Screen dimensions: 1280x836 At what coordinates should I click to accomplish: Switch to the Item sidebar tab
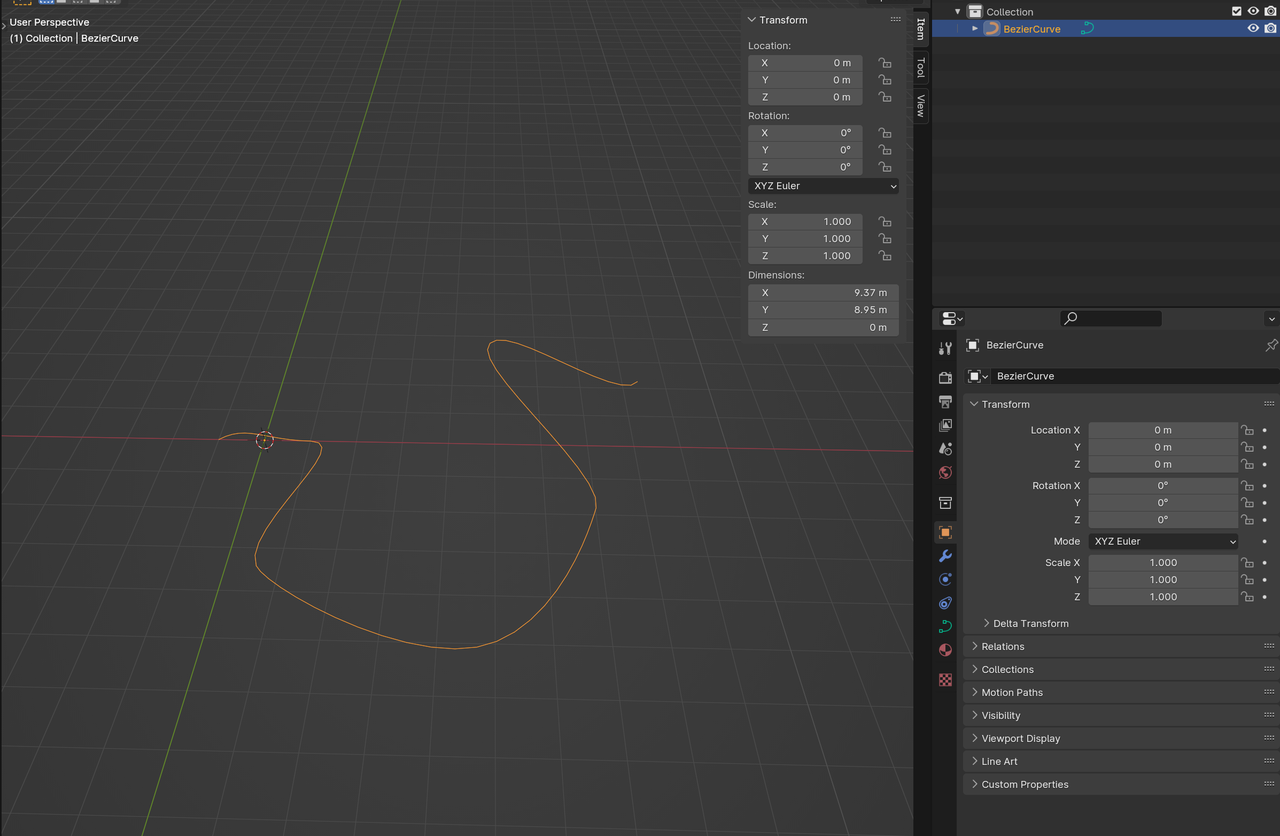pyautogui.click(x=921, y=28)
